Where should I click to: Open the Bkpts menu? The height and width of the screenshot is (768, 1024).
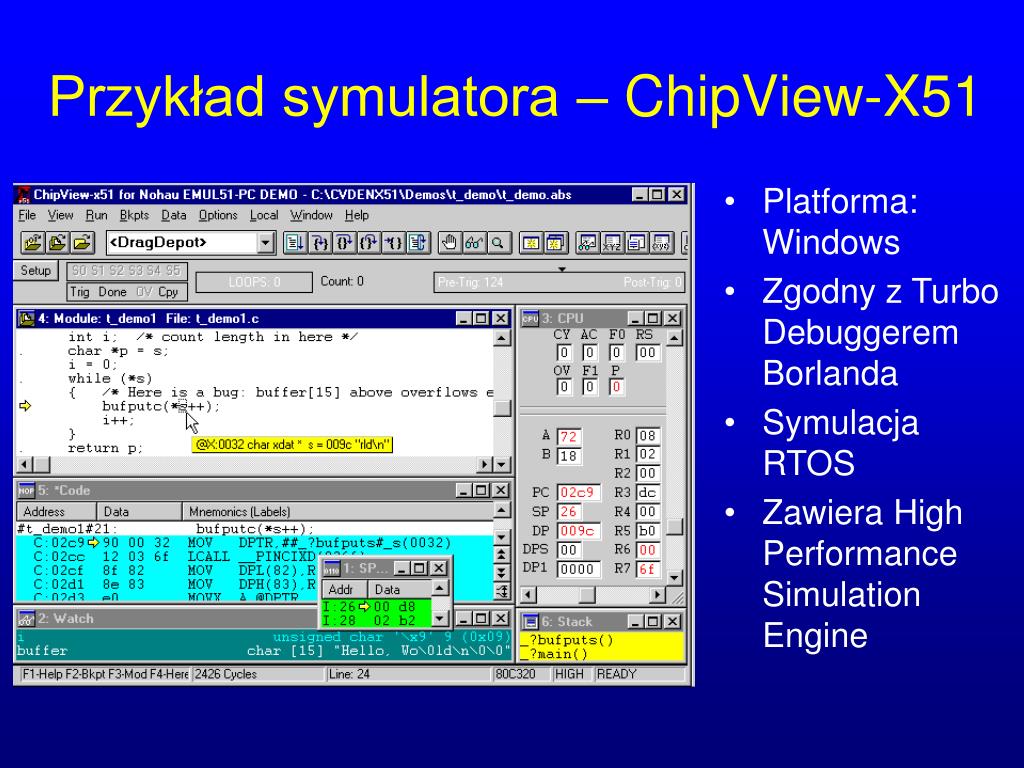pyautogui.click(x=134, y=215)
